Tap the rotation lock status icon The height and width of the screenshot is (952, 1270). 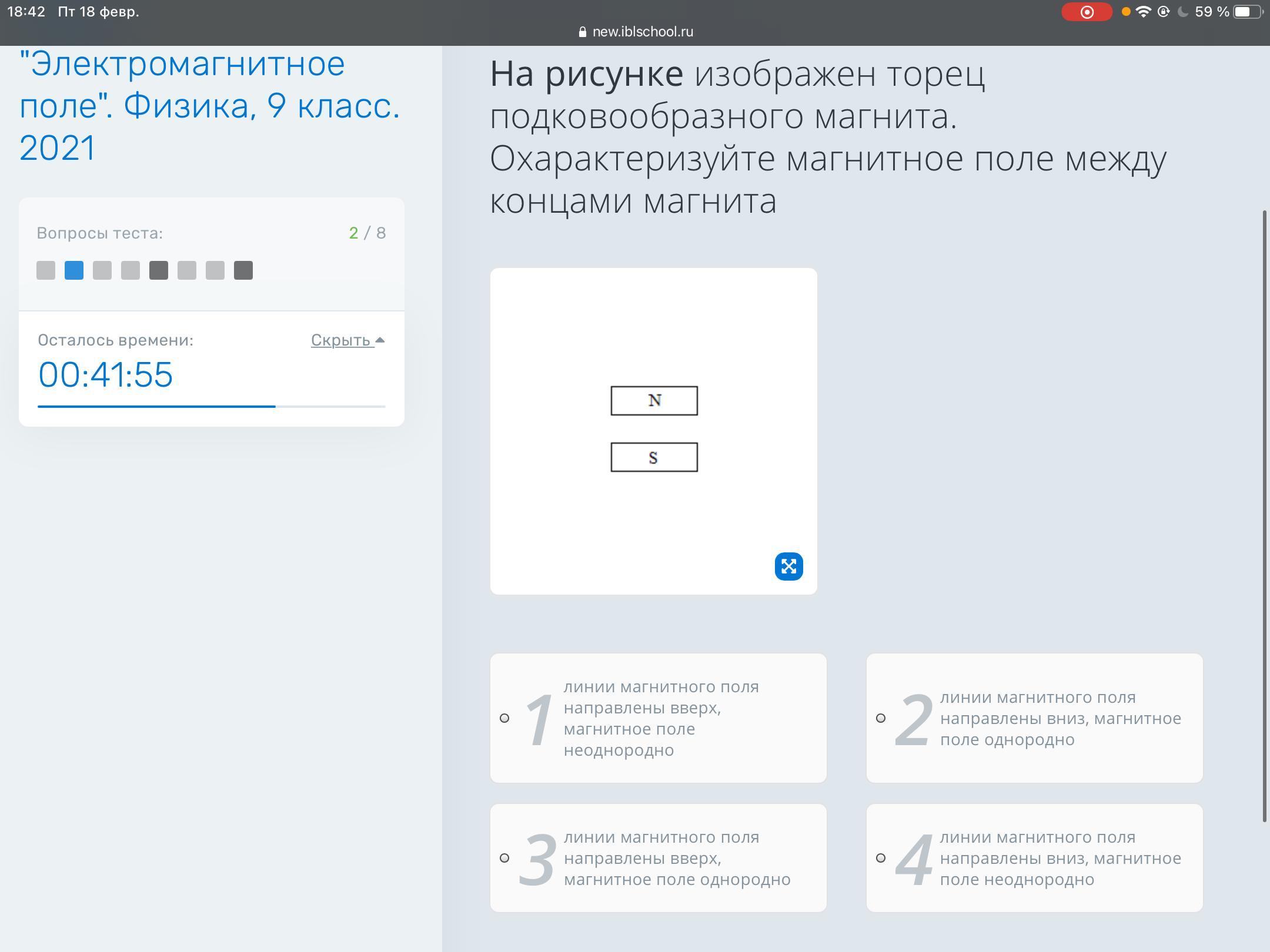[1163, 12]
